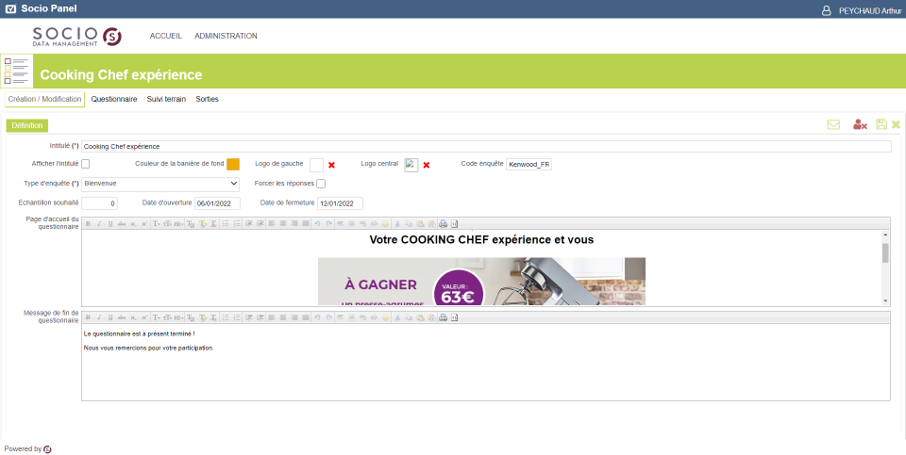The width and height of the screenshot is (906, 455).
Task: Click the envelope send-mail icon
Action: (x=833, y=124)
